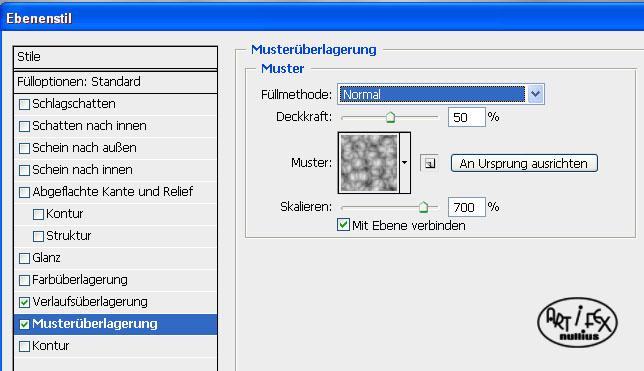Screen dimensions: 644x371
Task: Click the Deckkraft 50 percent field
Action: pyautogui.click(x=467, y=117)
